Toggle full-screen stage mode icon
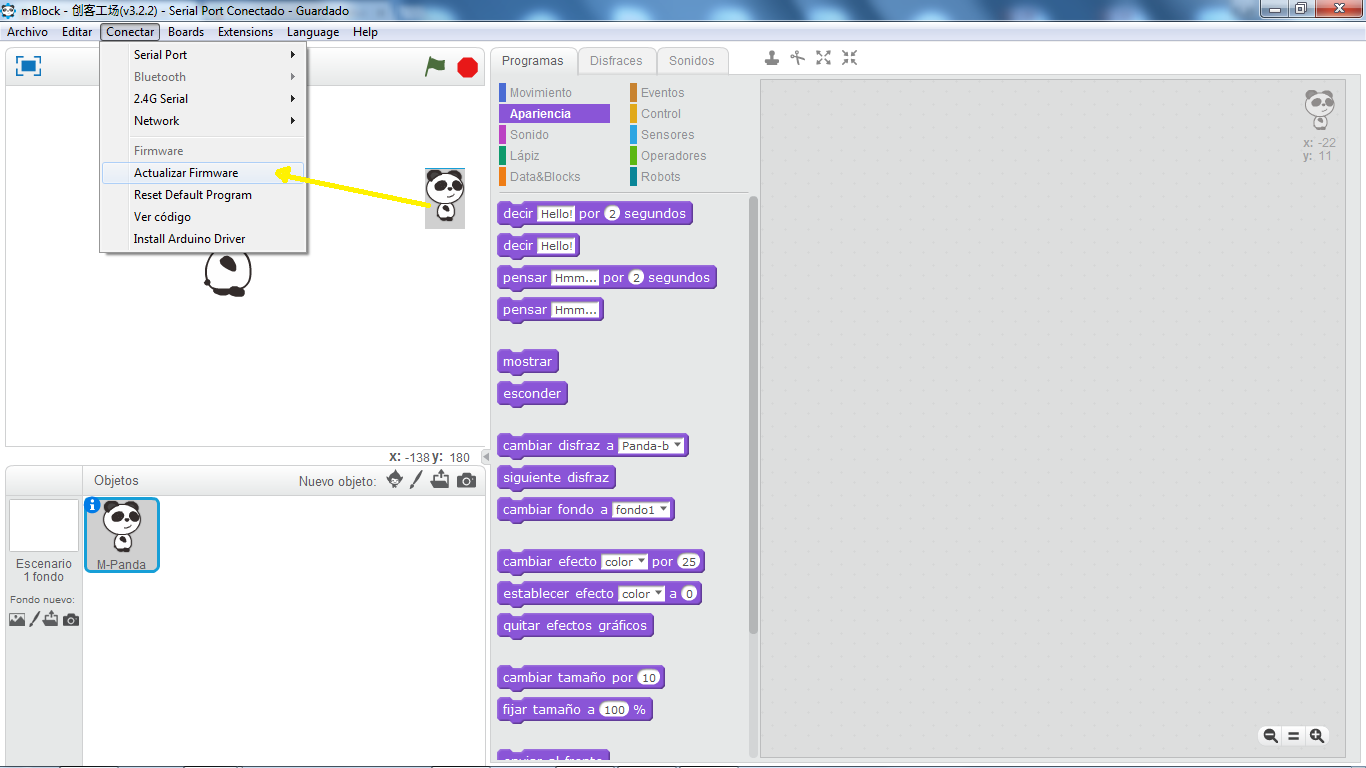 pos(29,66)
